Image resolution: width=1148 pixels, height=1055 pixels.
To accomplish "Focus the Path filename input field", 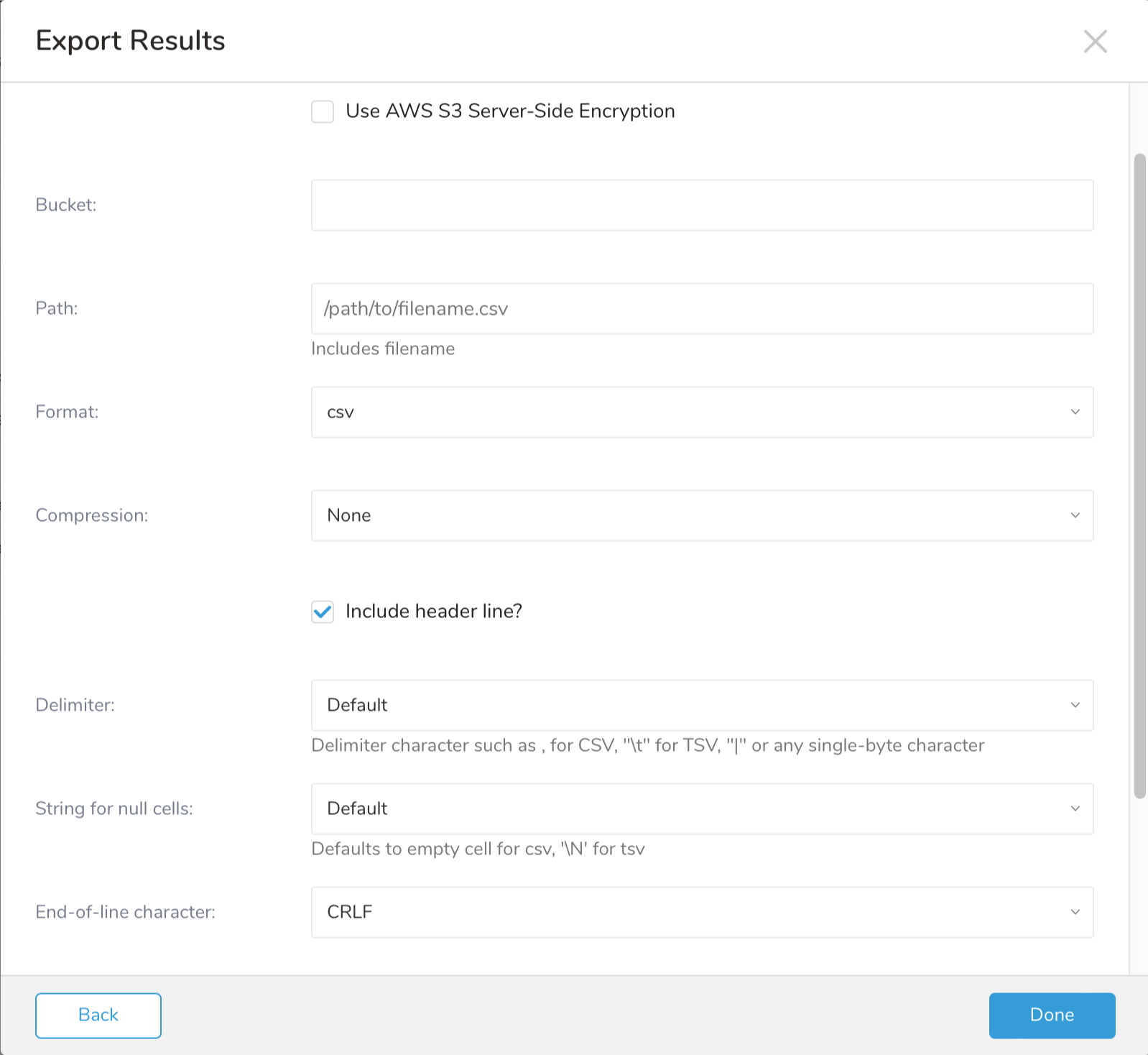I will pyautogui.click(x=702, y=309).
